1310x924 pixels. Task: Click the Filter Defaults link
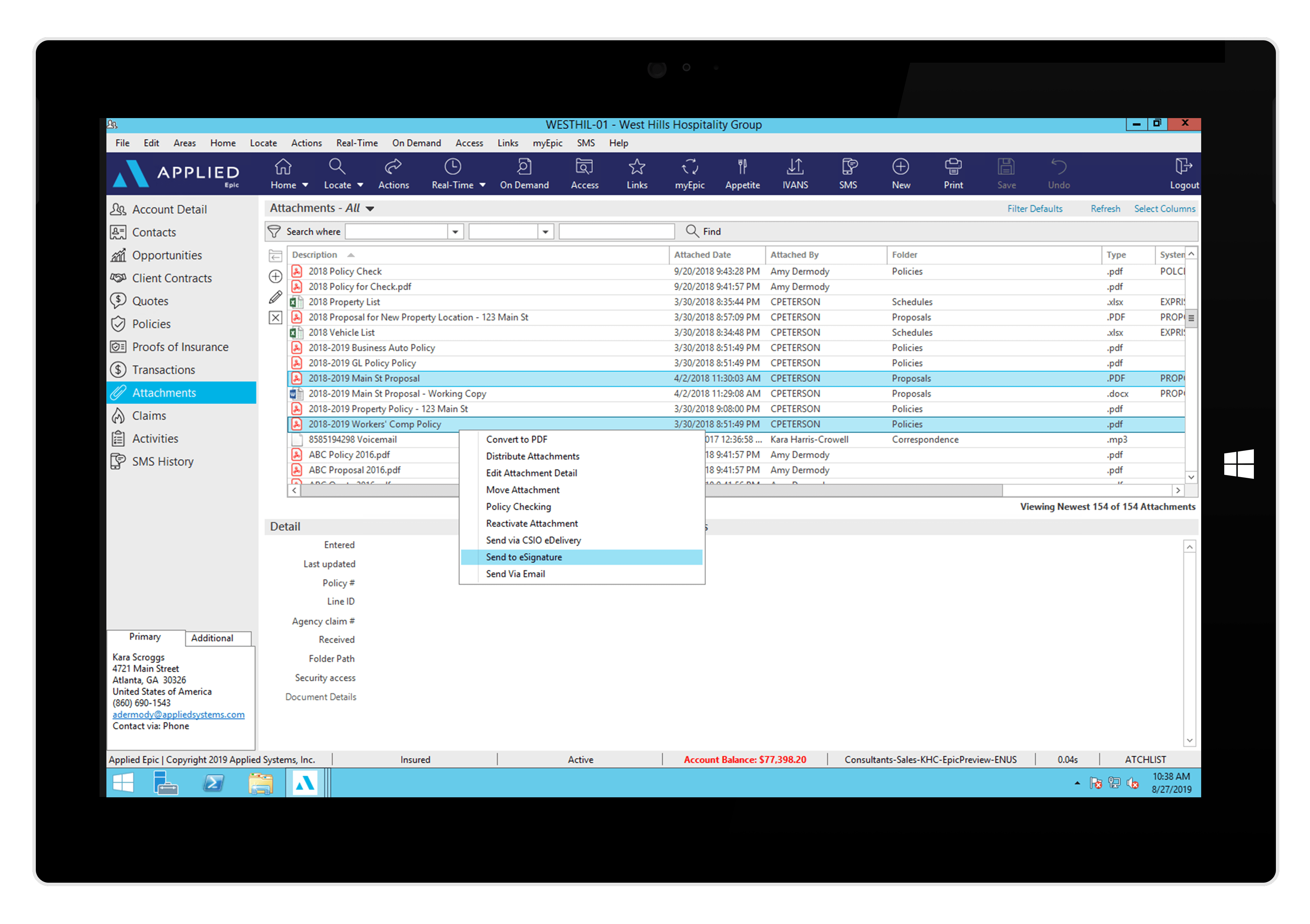coord(1035,209)
